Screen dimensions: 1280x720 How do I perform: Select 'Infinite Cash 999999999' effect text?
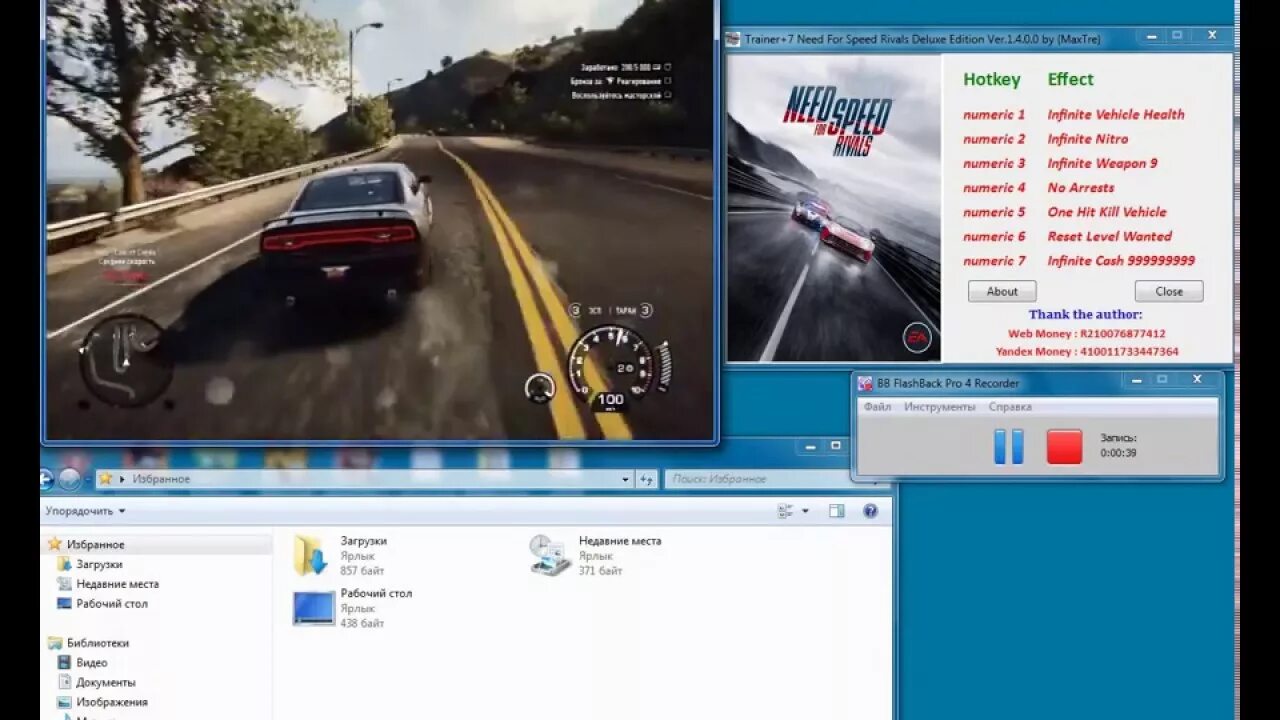pyautogui.click(x=1121, y=260)
